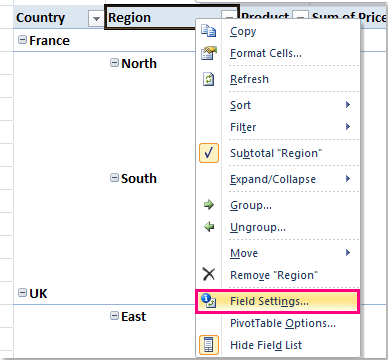Select the Sum of Price header
Viewport: 388px width, 360px height.
349,17
